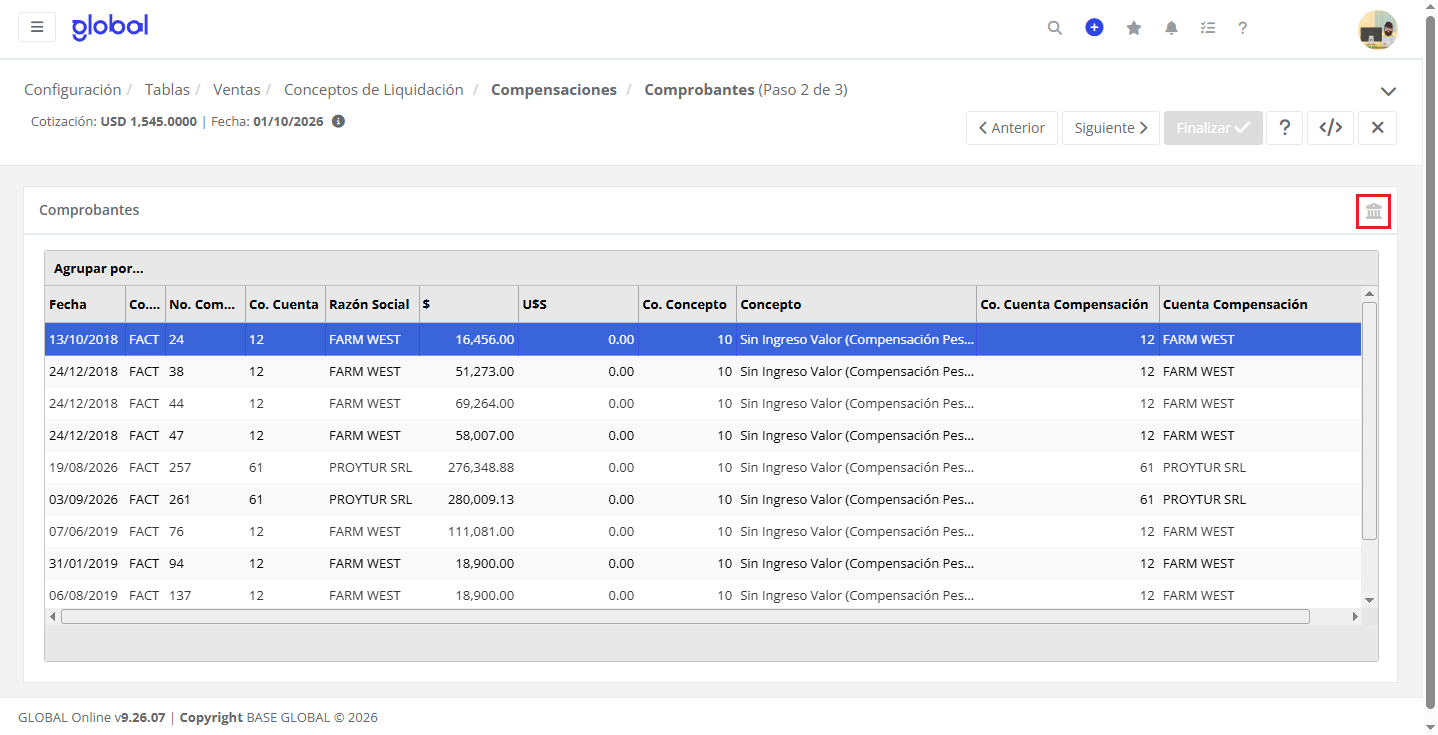The width and height of the screenshot is (1438, 735).
Task: Open notifications bell icon
Action: click(1171, 28)
